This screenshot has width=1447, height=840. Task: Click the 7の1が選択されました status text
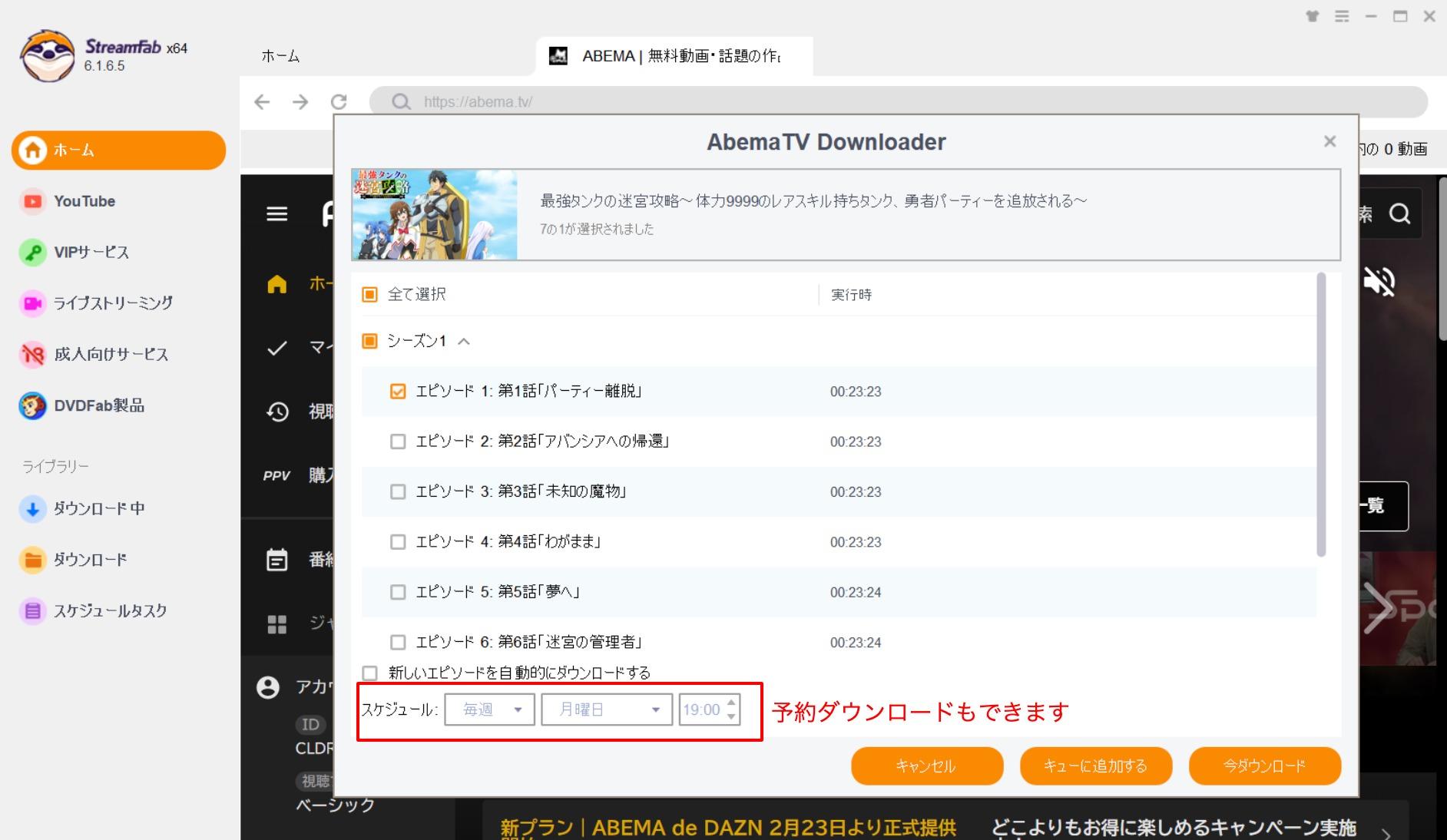point(597,229)
